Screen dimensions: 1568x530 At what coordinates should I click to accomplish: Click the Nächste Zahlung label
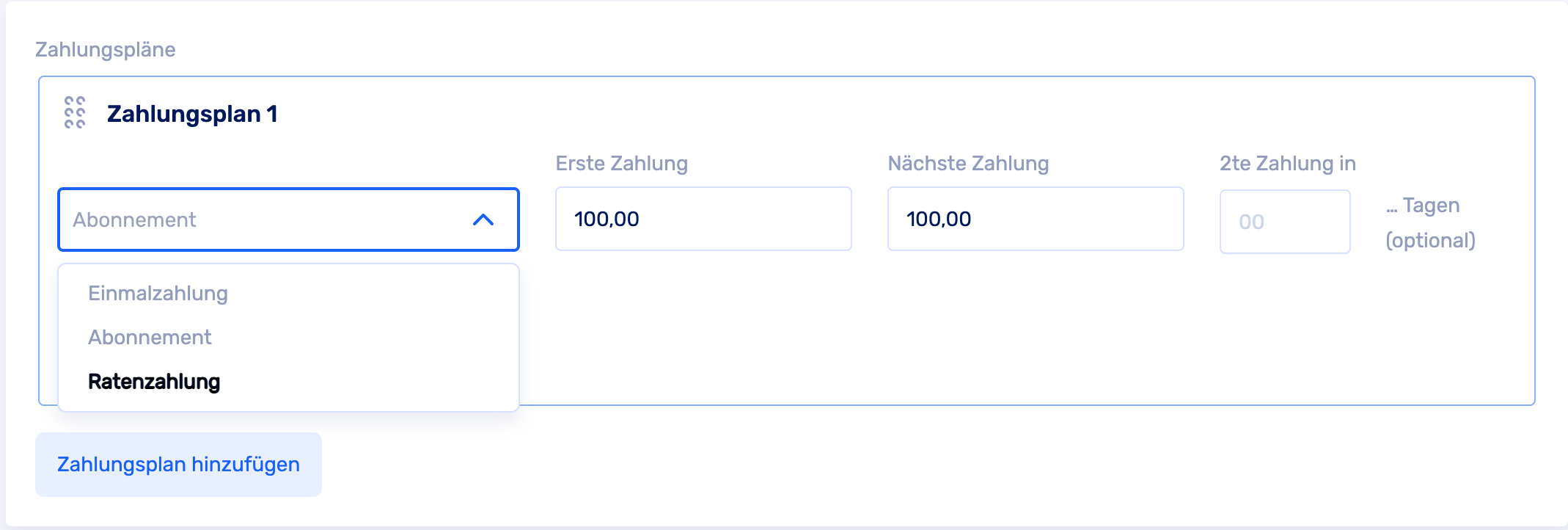[x=968, y=163]
